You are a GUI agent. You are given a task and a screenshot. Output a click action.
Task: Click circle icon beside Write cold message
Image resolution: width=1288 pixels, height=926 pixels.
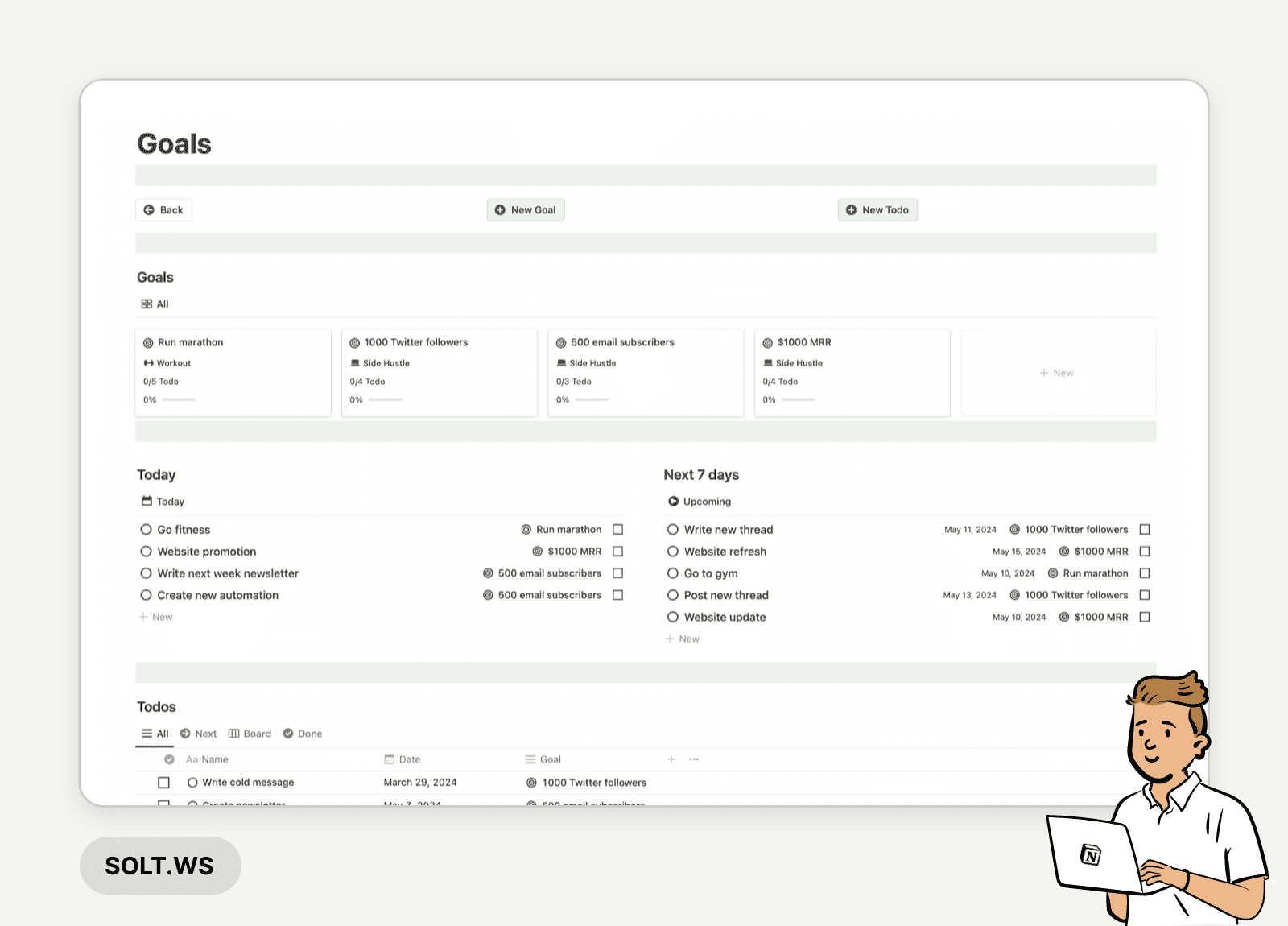(x=192, y=783)
